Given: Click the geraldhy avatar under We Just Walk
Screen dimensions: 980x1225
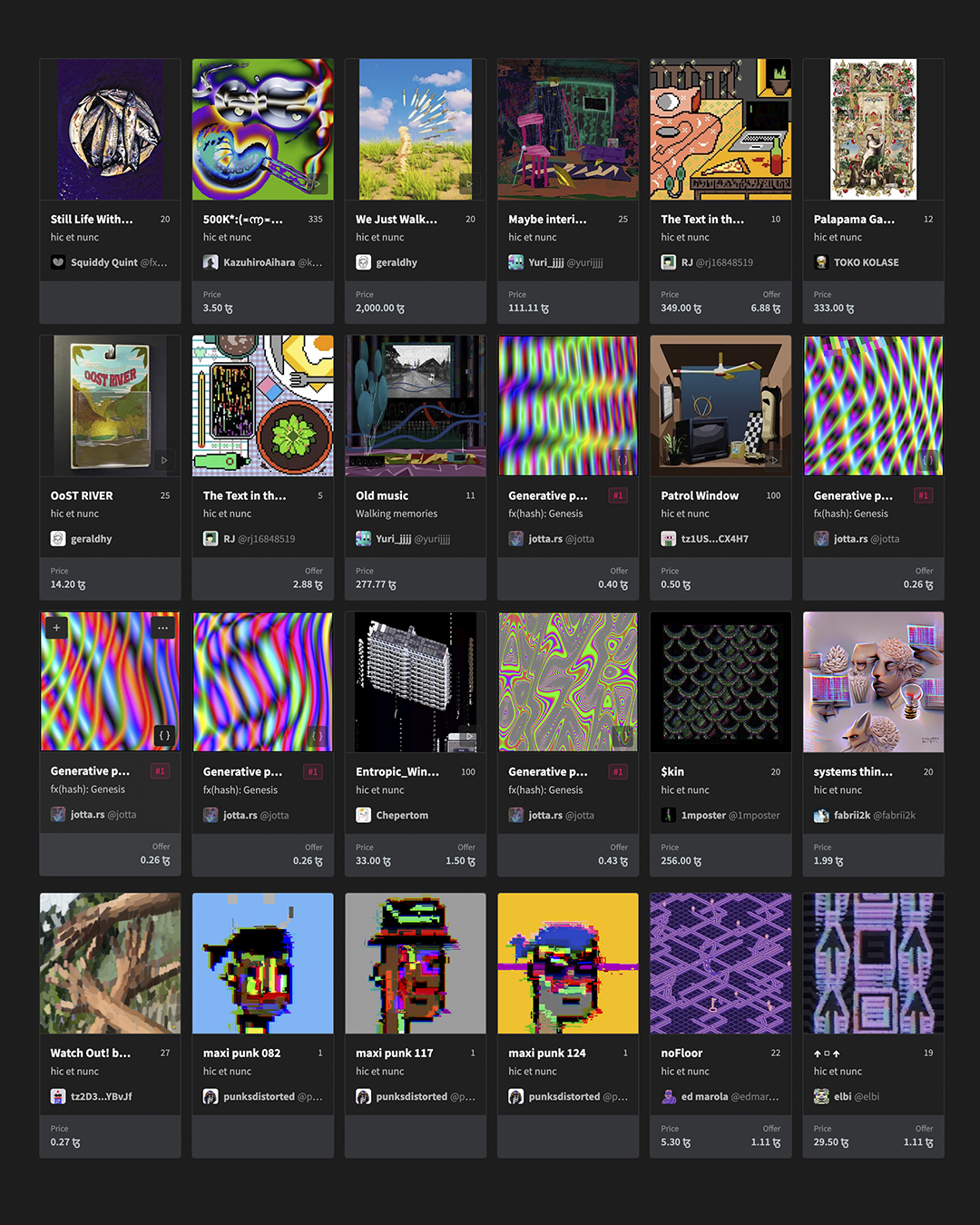Looking at the screenshot, I should [363, 262].
